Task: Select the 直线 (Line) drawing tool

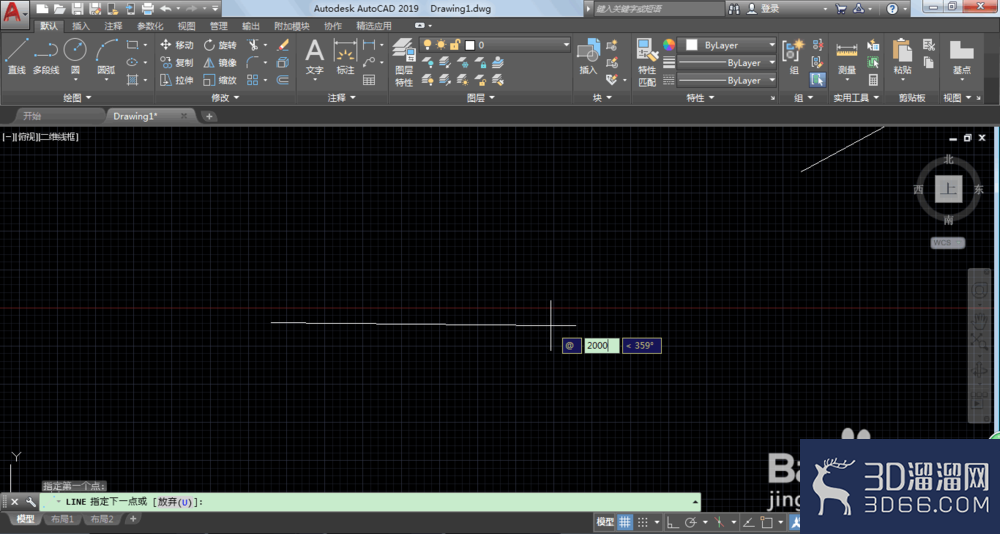Action: click(17, 57)
